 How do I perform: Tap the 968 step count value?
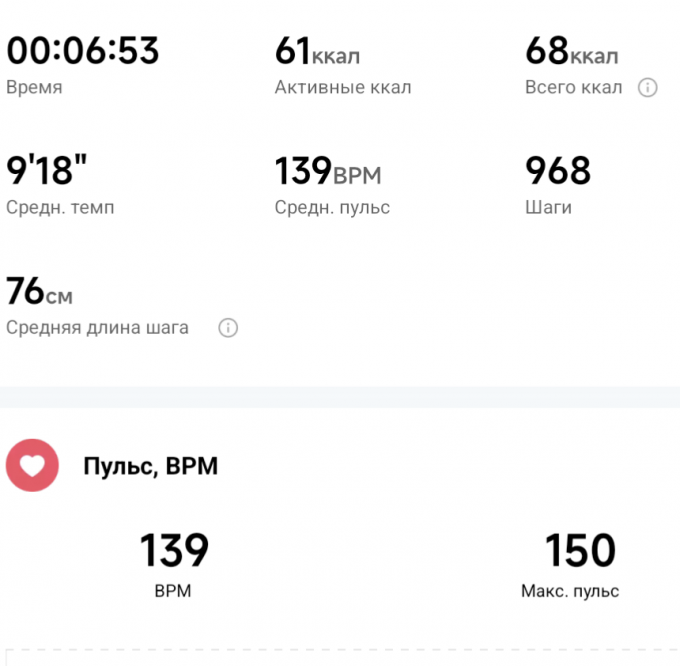(x=558, y=171)
